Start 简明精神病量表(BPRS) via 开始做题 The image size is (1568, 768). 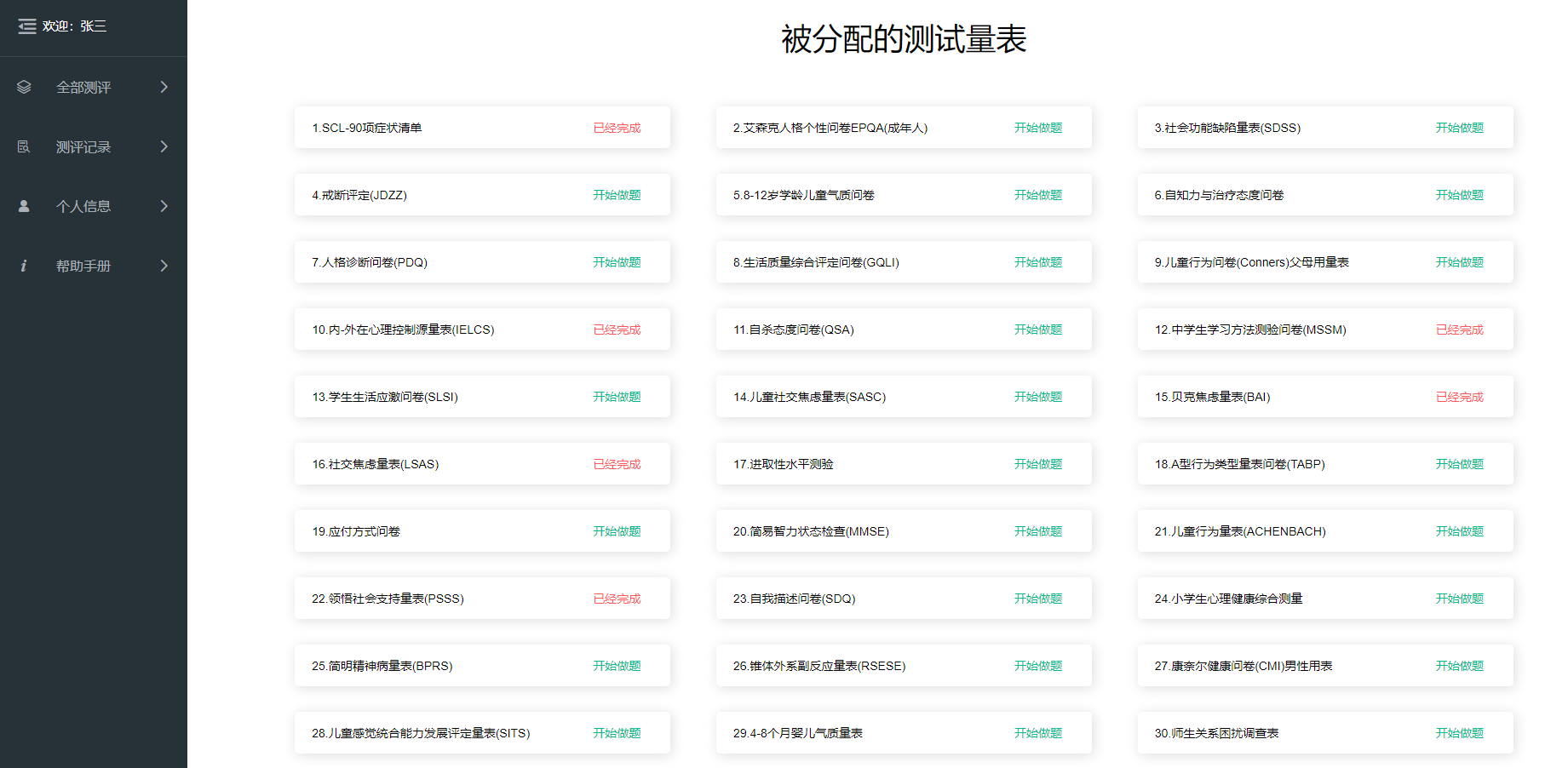pyautogui.click(x=617, y=666)
